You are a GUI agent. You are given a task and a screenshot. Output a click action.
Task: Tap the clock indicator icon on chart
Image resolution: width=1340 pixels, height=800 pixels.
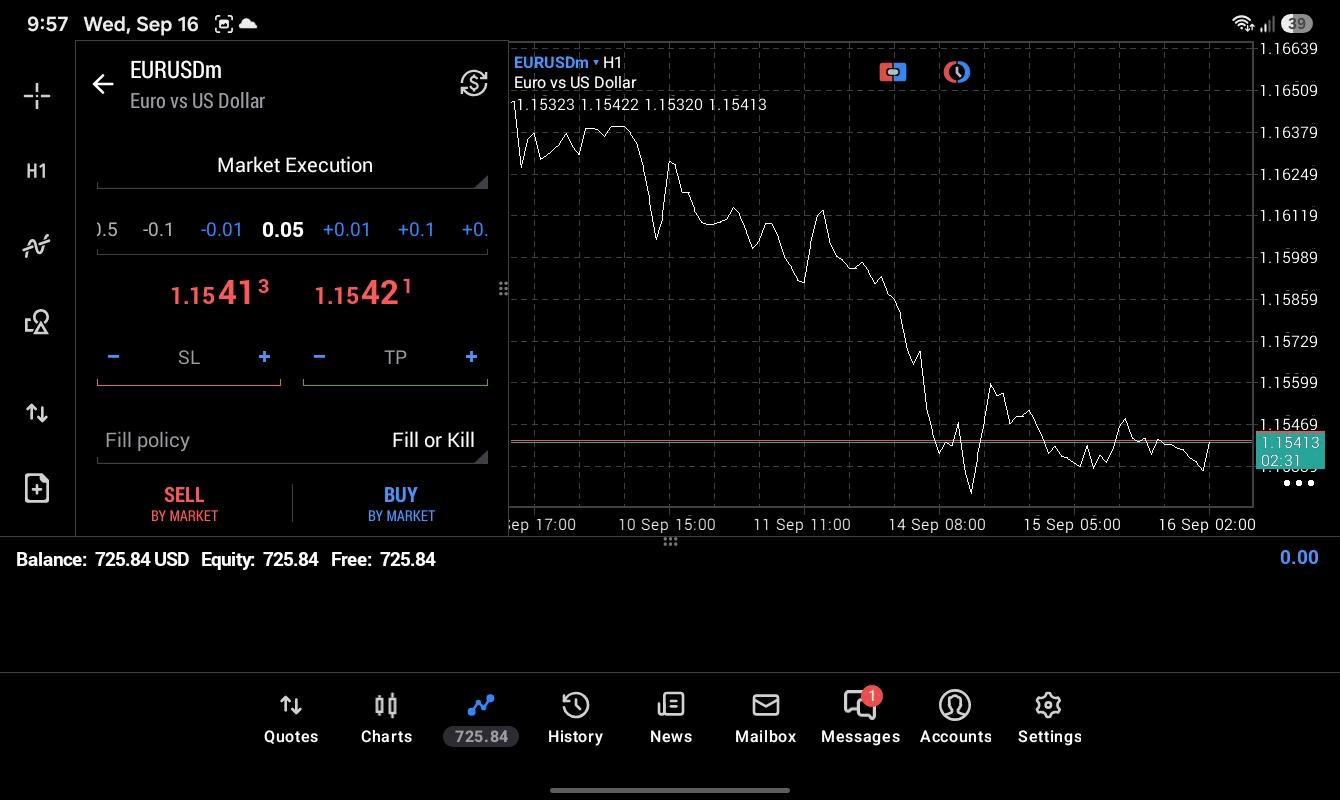(957, 72)
